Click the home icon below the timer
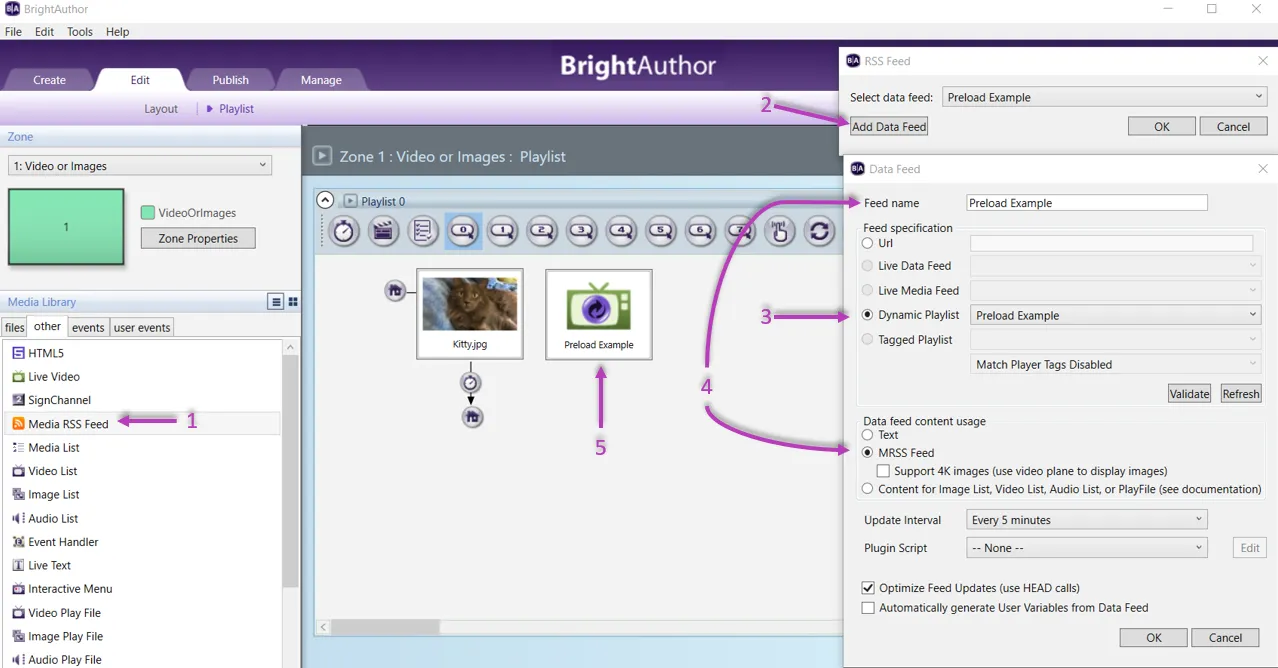The height and width of the screenshot is (668, 1278). pyautogui.click(x=472, y=417)
